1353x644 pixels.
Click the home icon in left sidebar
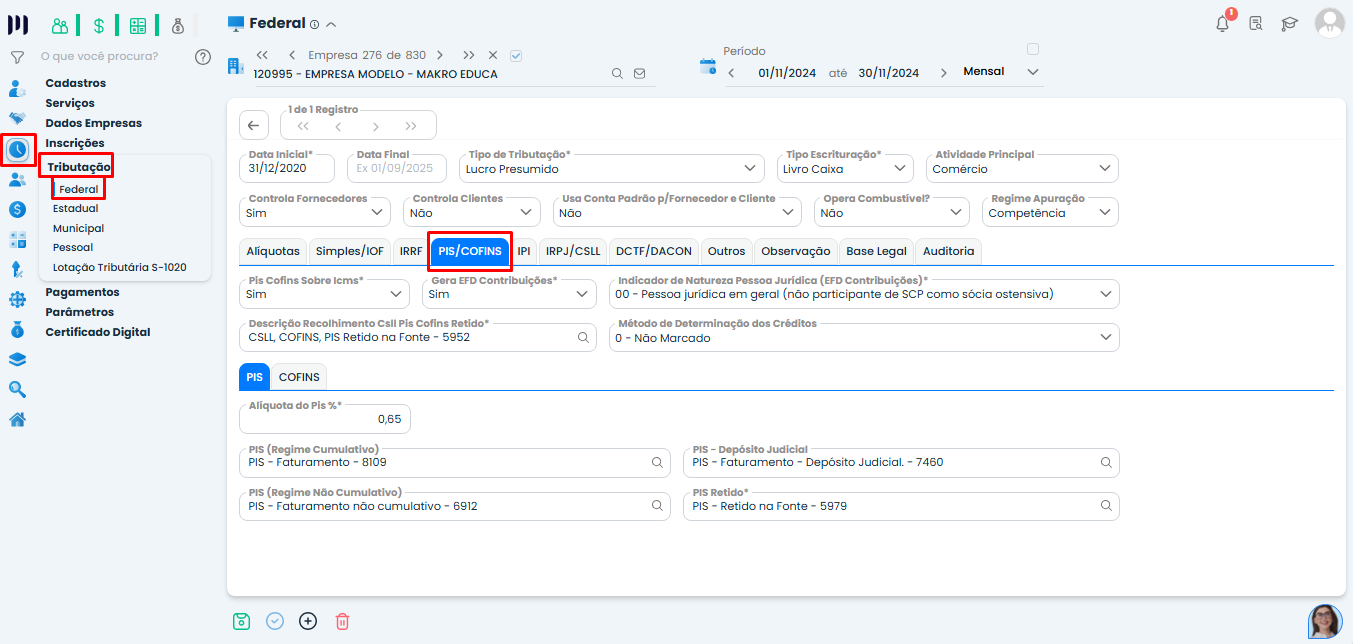tap(17, 419)
